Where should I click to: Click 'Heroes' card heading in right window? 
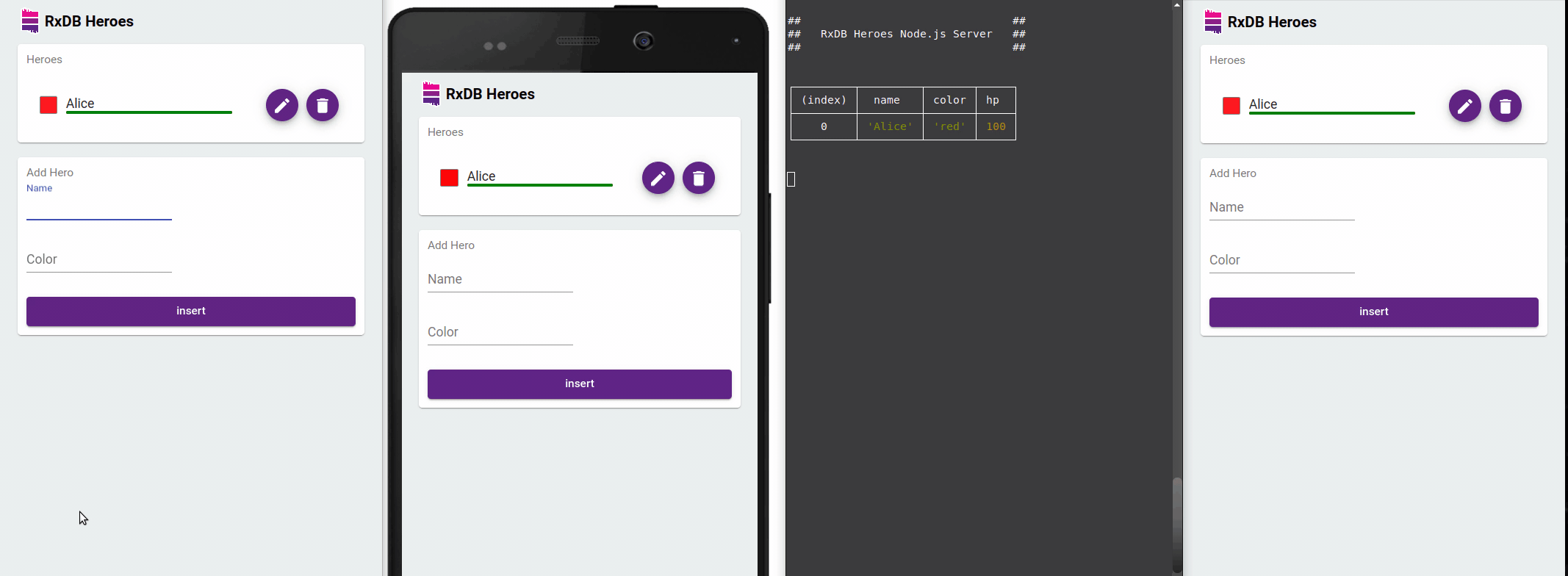click(x=1227, y=60)
